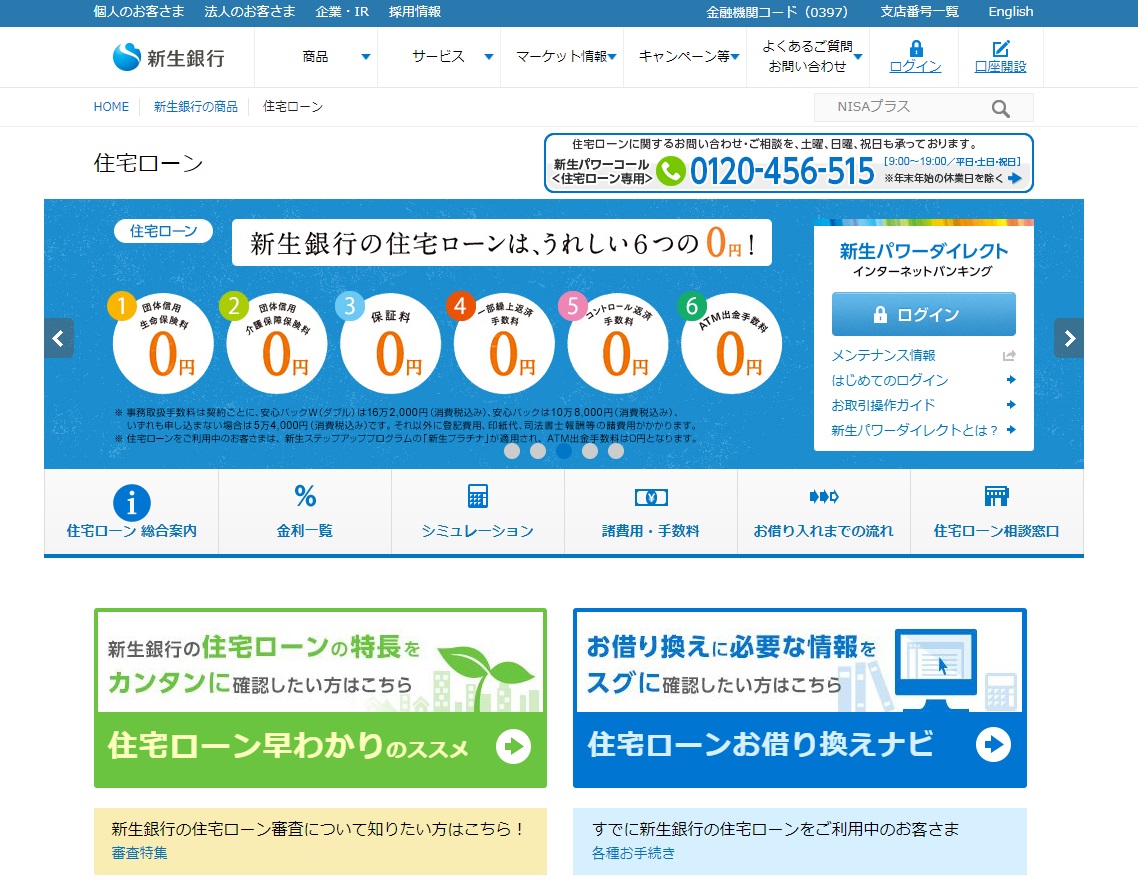Click the Shinsei Bank logo
The image size is (1138, 891).
(168, 57)
